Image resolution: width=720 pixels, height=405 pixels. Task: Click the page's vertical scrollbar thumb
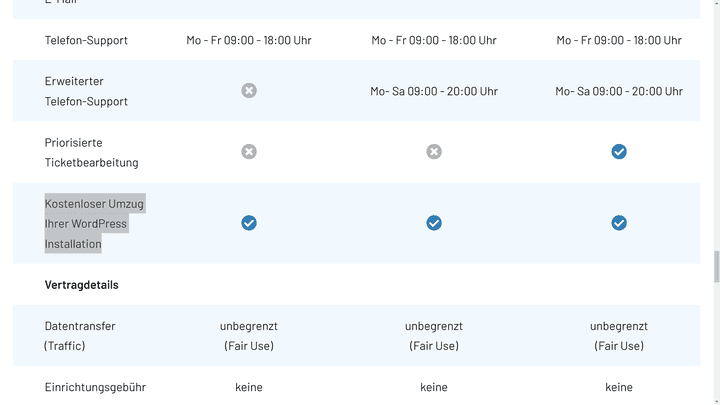click(x=716, y=266)
